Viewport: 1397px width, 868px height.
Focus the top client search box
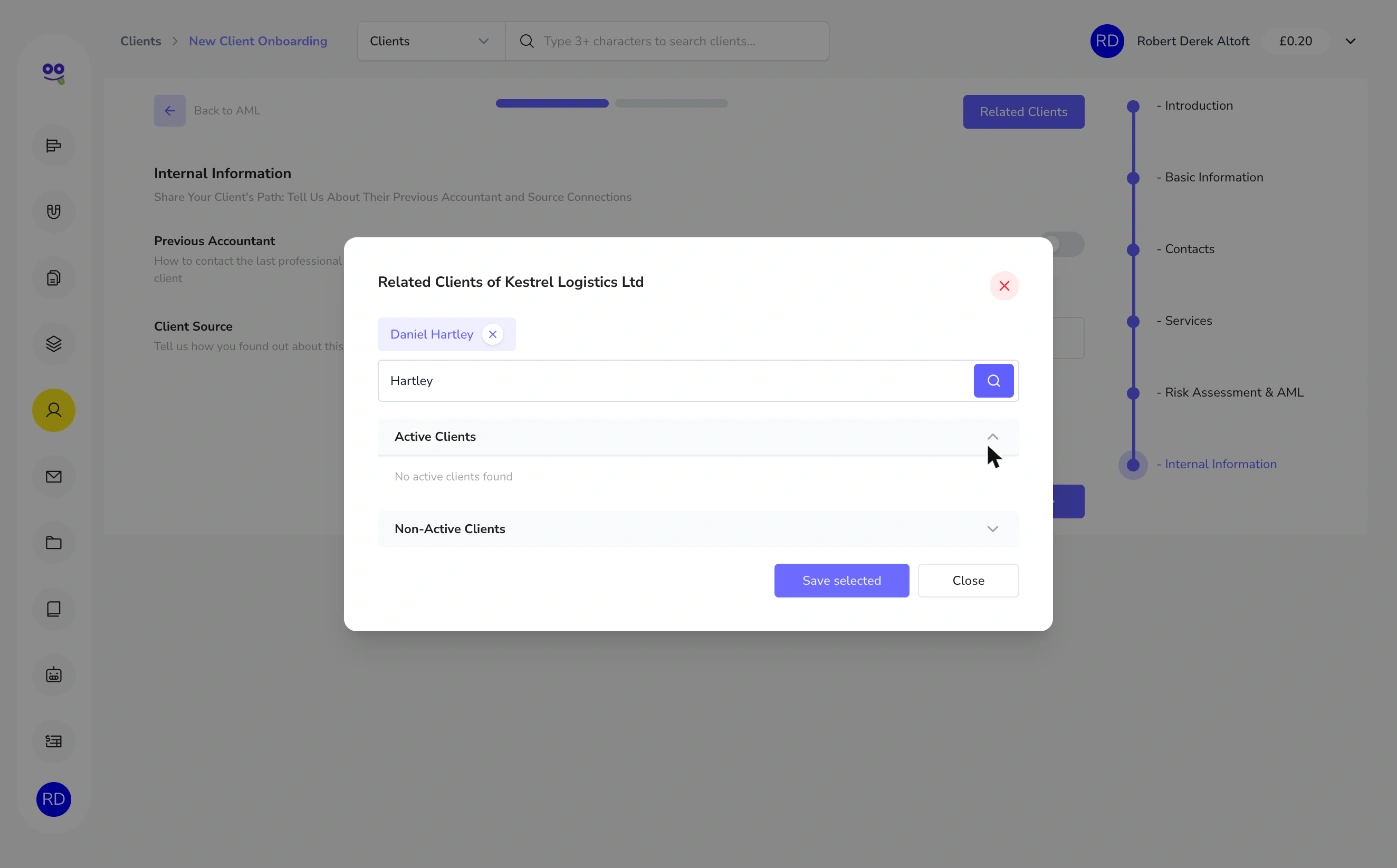(668, 41)
